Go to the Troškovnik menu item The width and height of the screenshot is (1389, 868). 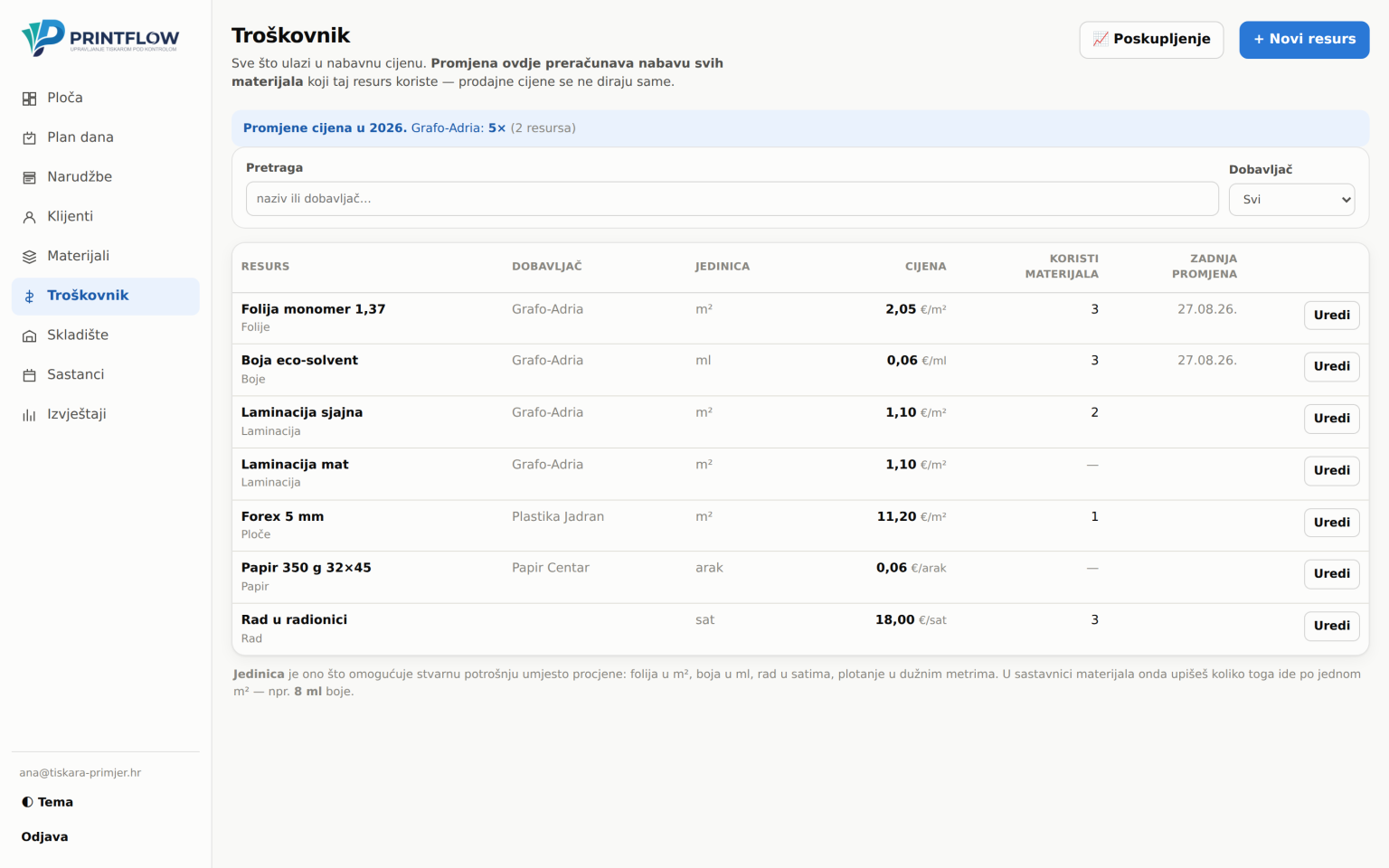coord(106,296)
